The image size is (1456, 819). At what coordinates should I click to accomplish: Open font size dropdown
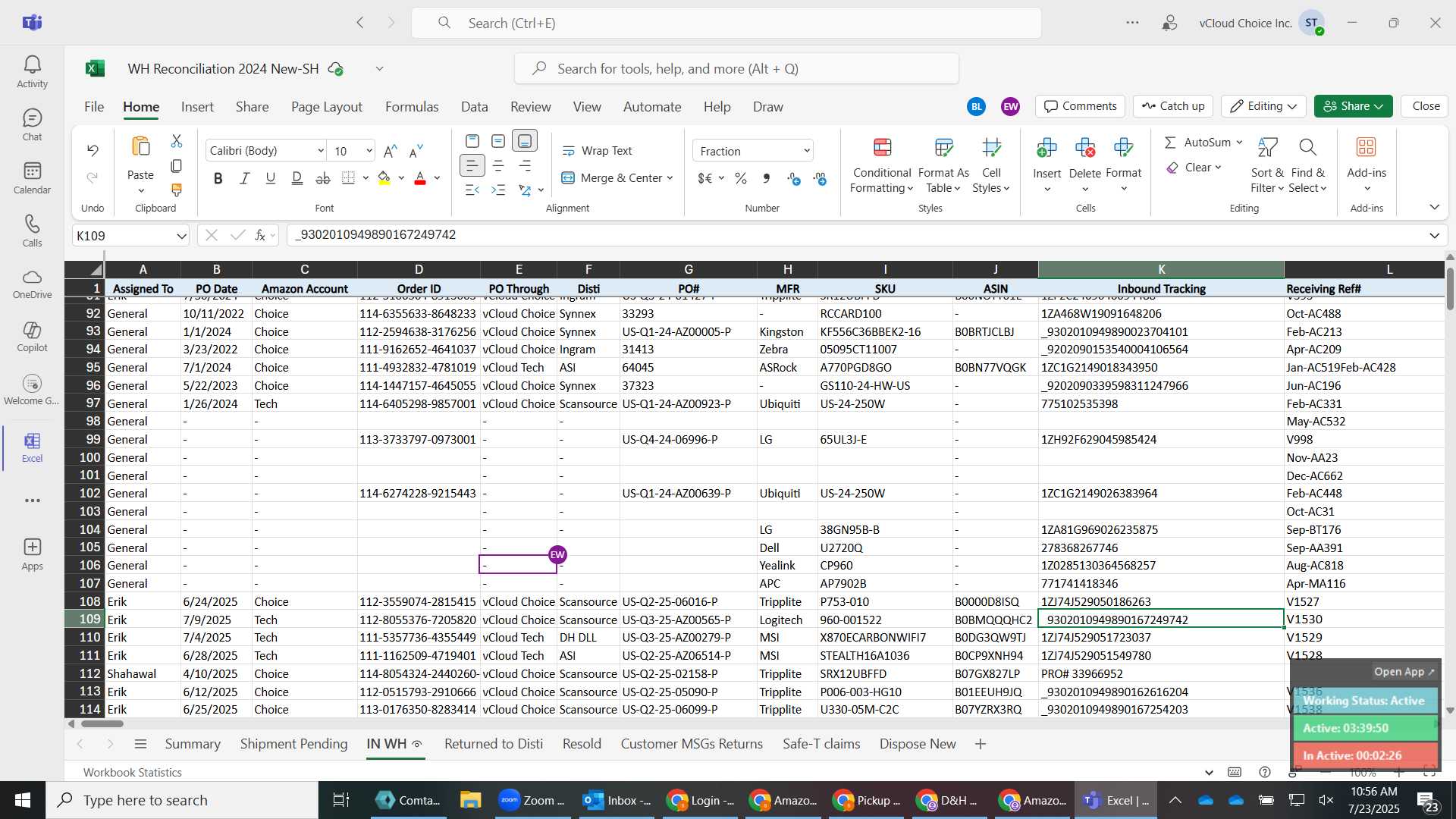(369, 151)
